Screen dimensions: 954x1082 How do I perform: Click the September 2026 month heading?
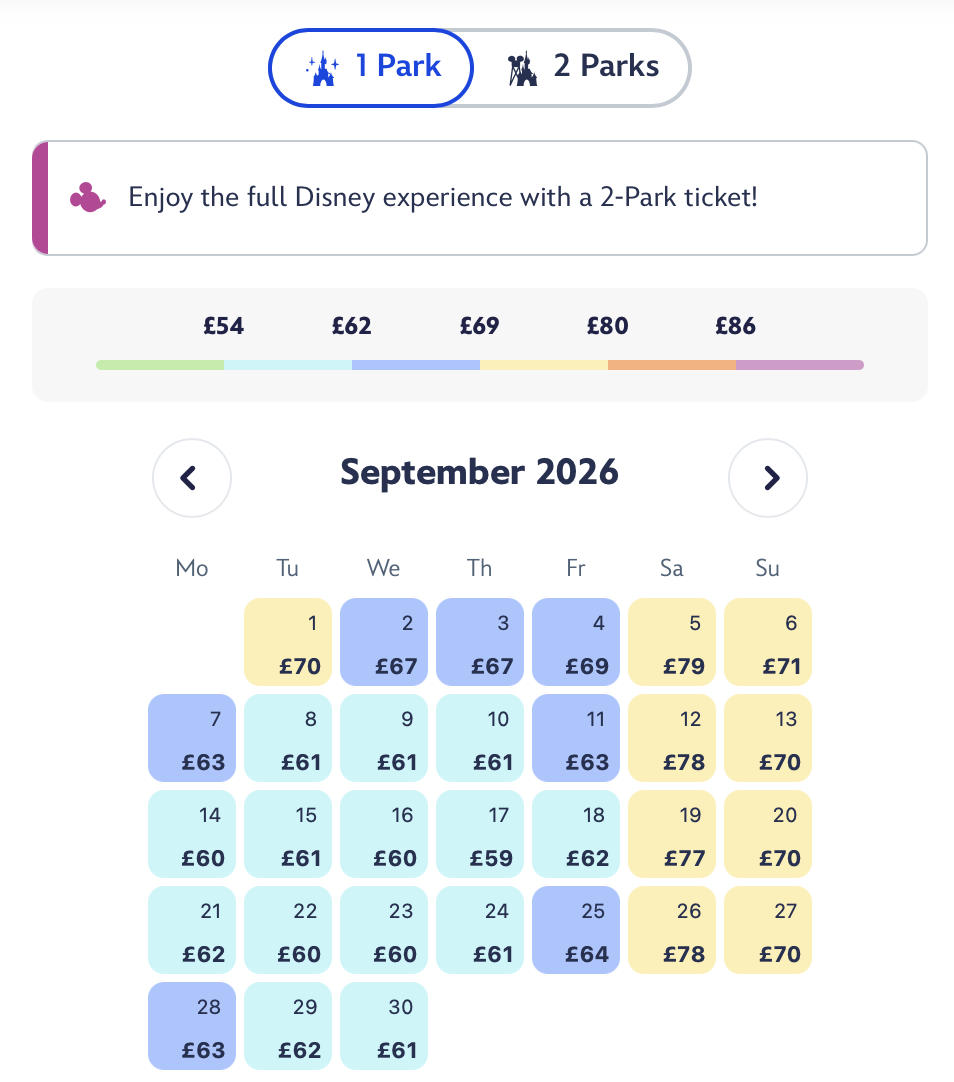[480, 471]
